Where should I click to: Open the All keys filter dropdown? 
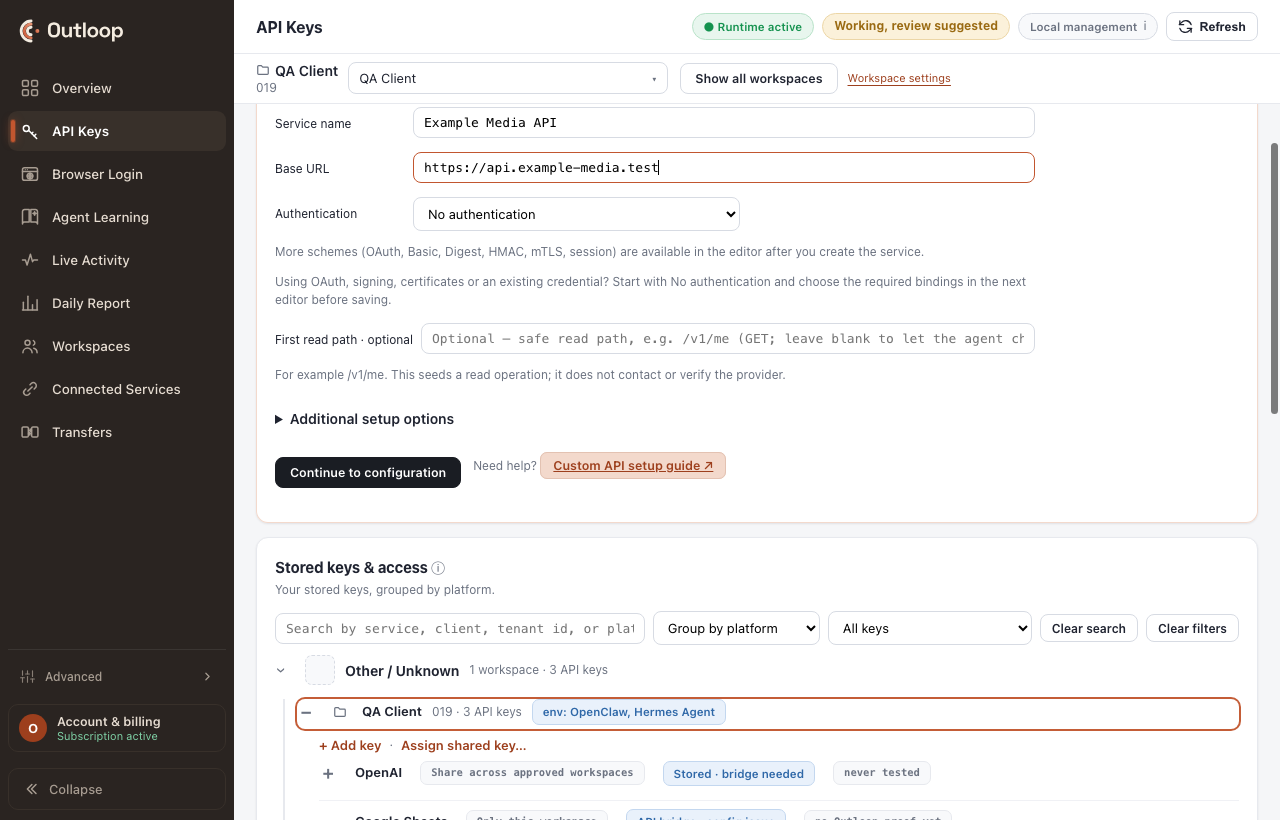pyautogui.click(x=930, y=628)
